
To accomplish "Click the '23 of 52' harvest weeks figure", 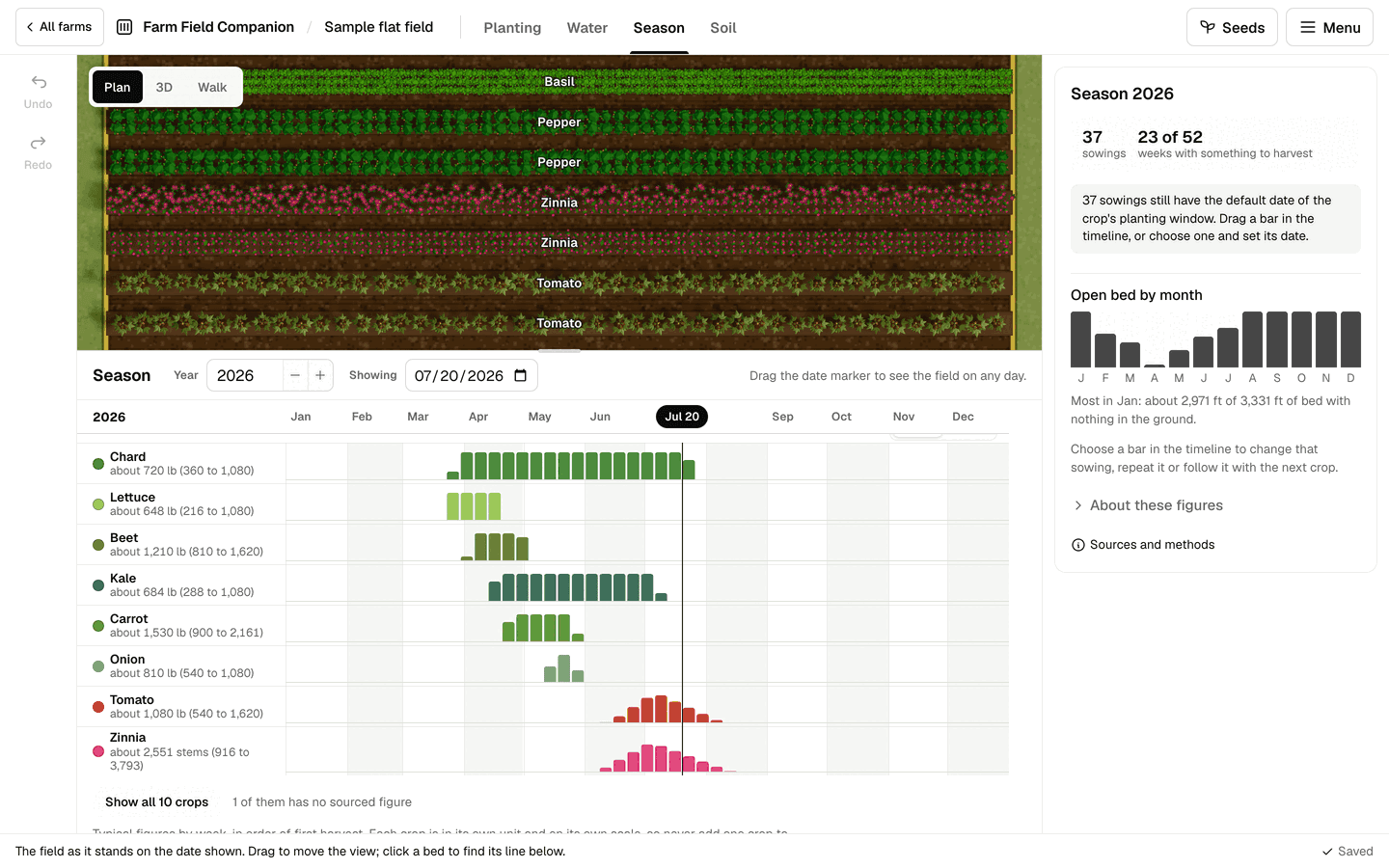I will coord(1170,137).
